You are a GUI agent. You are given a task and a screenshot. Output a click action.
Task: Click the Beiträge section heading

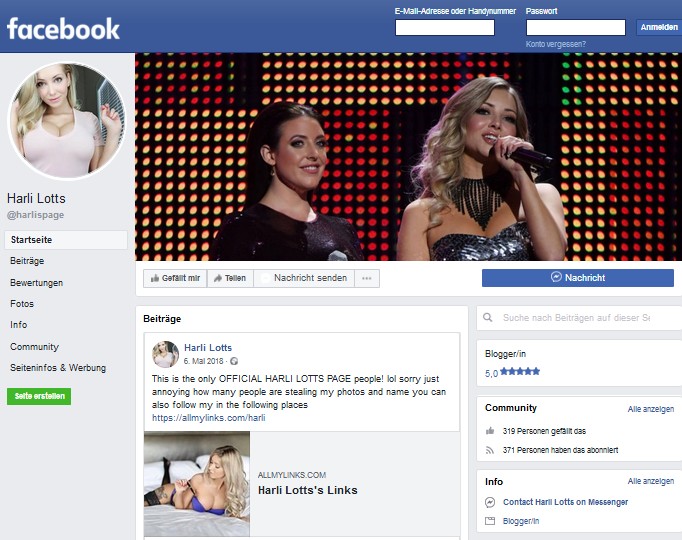pyautogui.click(x=162, y=319)
